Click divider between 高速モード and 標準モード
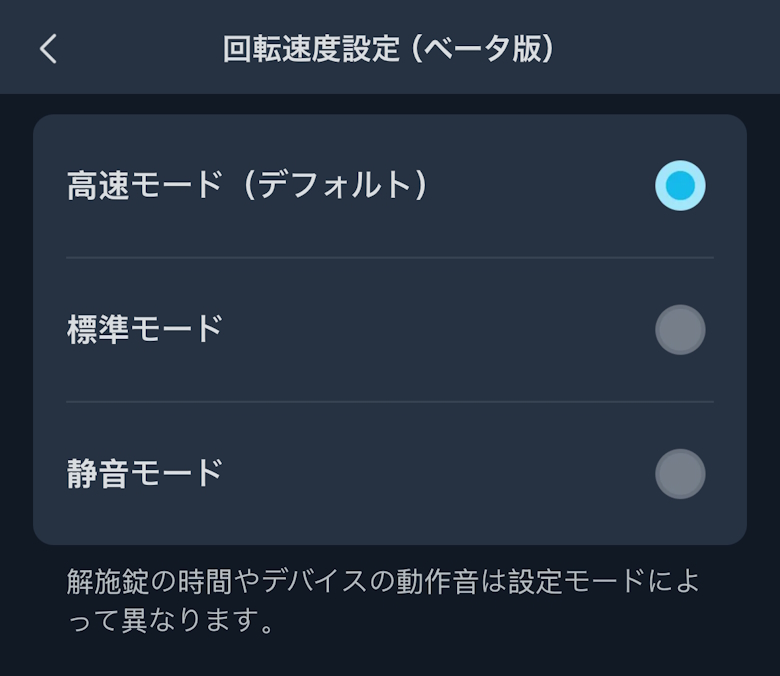 [390, 258]
